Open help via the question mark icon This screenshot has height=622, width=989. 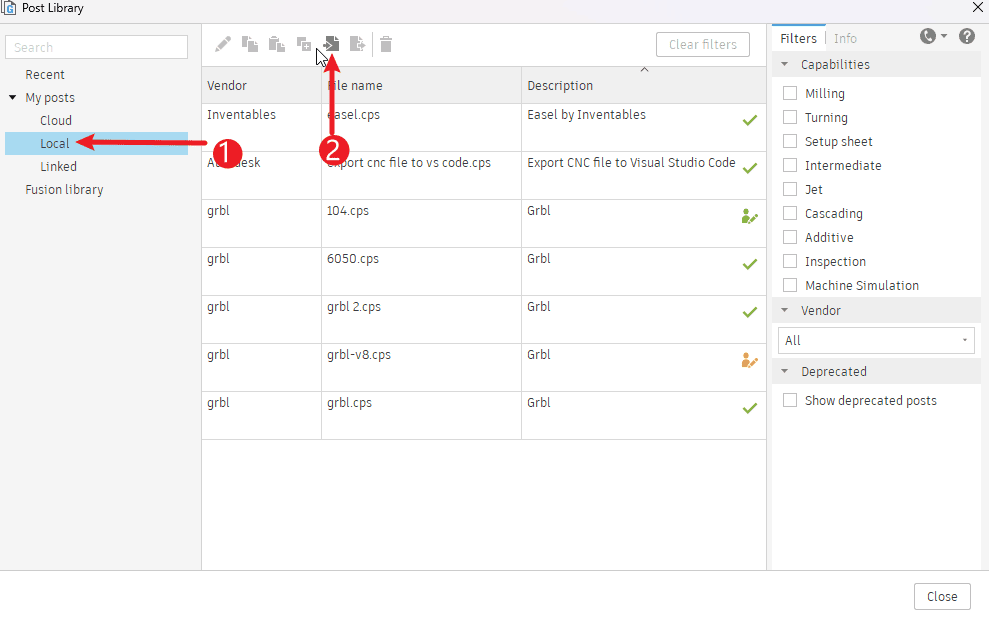[x=965, y=36]
